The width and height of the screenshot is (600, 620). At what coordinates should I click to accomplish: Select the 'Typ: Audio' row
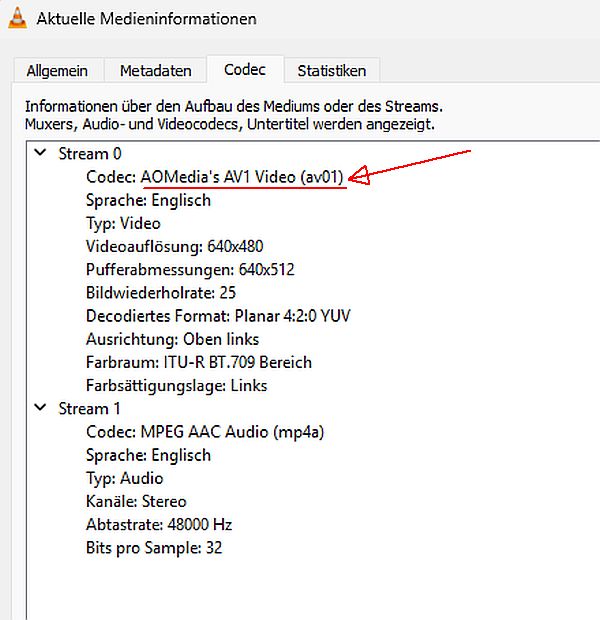(125, 478)
